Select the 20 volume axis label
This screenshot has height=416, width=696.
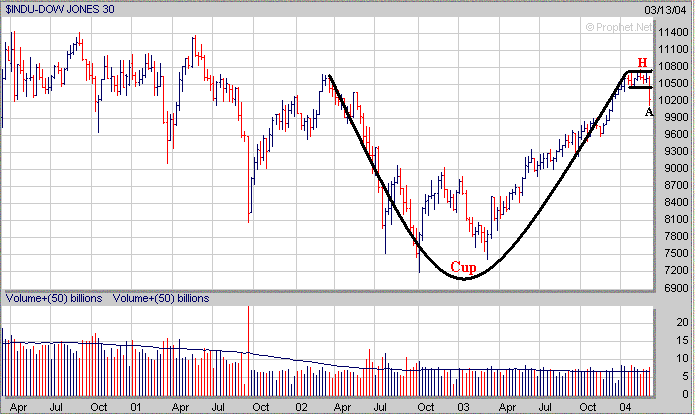tap(682, 322)
